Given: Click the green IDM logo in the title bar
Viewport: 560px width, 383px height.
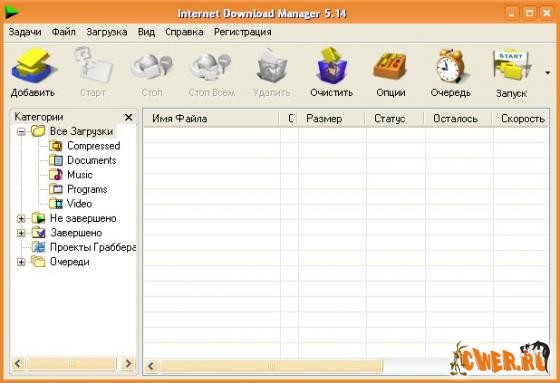Looking at the screenshot, I should pos(12,13).
